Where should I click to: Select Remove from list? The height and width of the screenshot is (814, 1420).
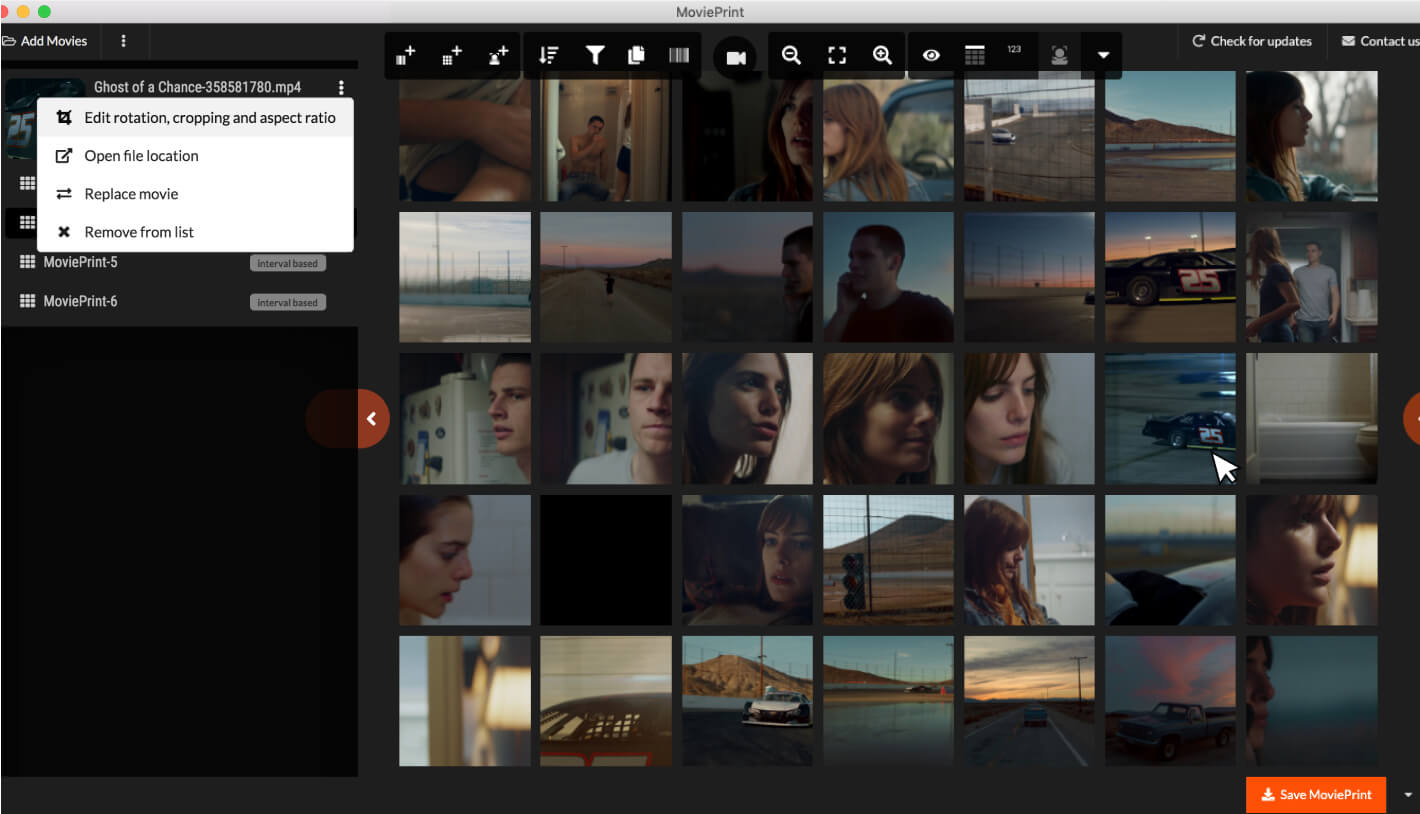[x=195, y=232]
